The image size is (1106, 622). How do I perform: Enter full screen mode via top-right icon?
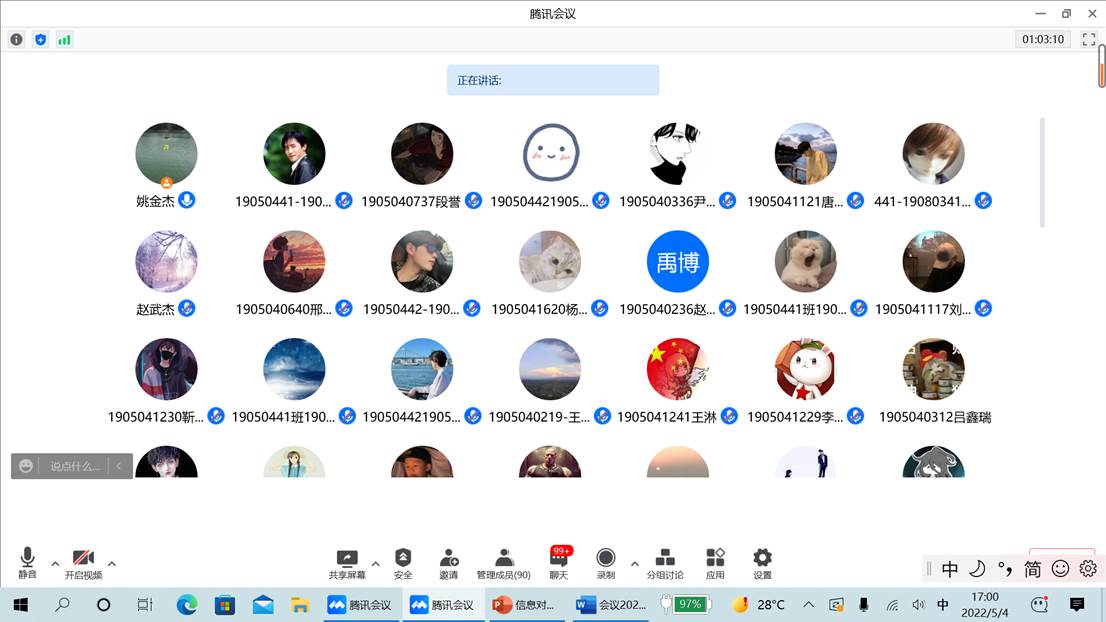coord(1089,40)
